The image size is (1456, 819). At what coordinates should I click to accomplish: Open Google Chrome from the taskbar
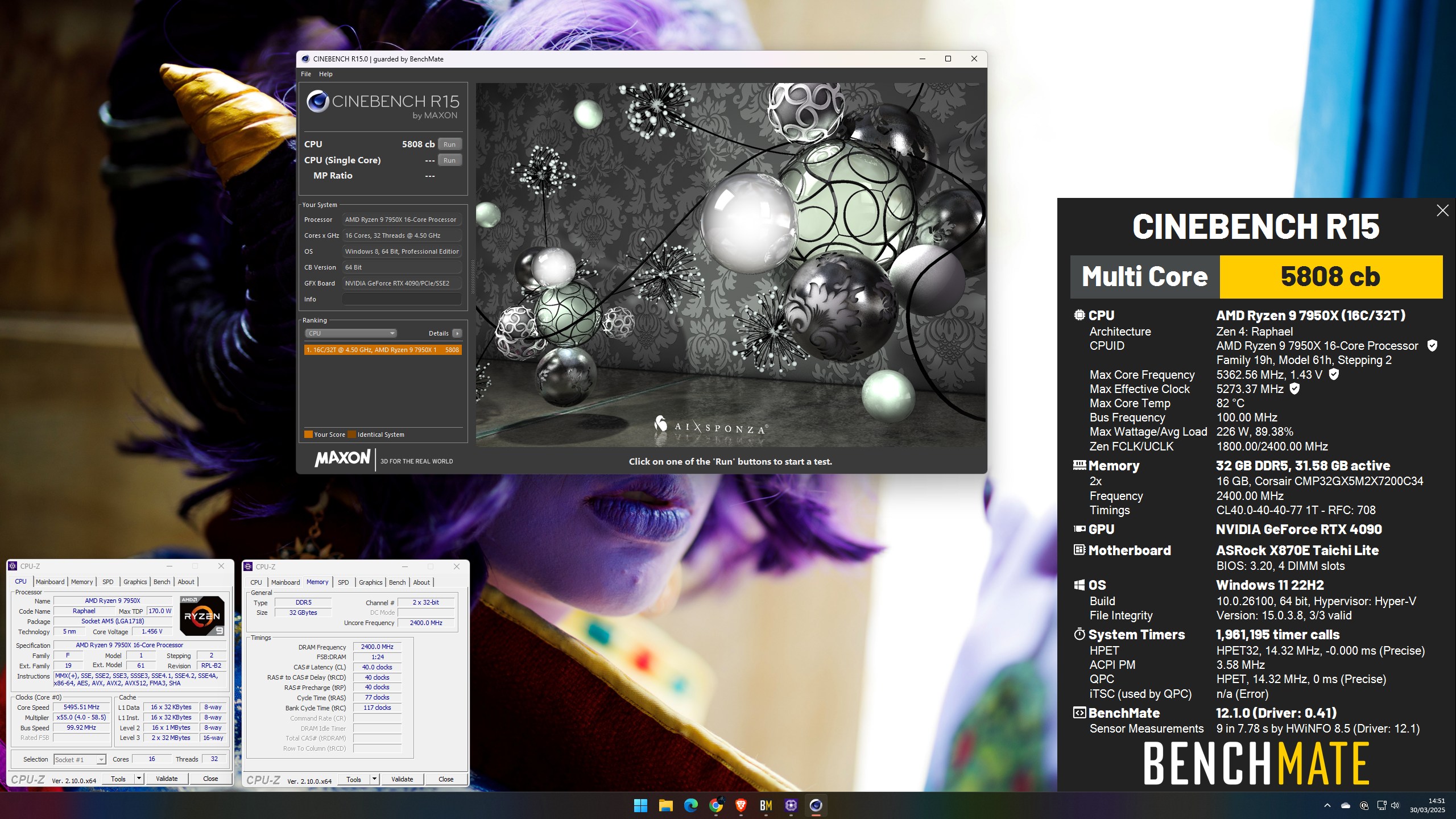coord(715,805)
